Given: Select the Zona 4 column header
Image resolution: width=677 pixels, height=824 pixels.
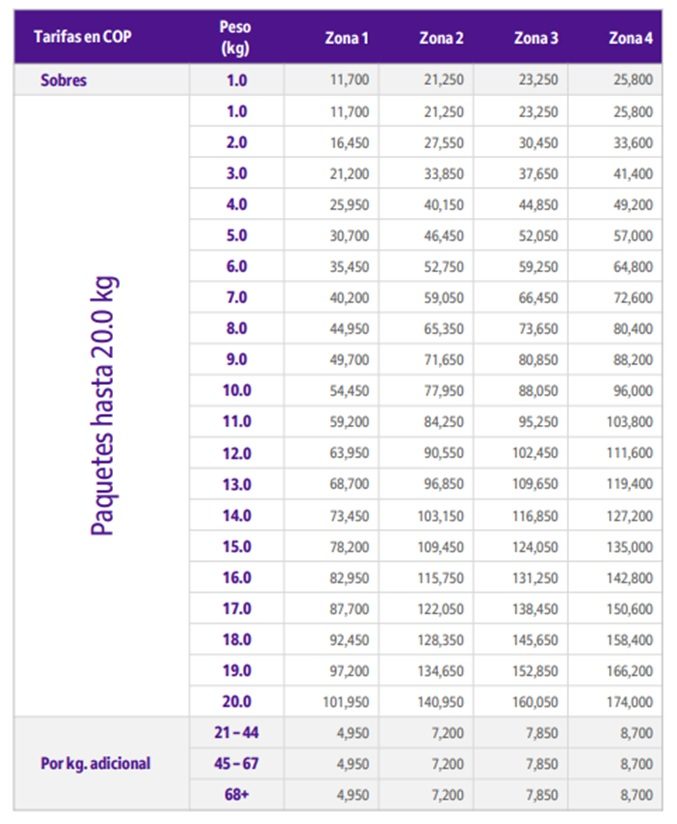Looking at the screenshot, I should tap(630, 38).
